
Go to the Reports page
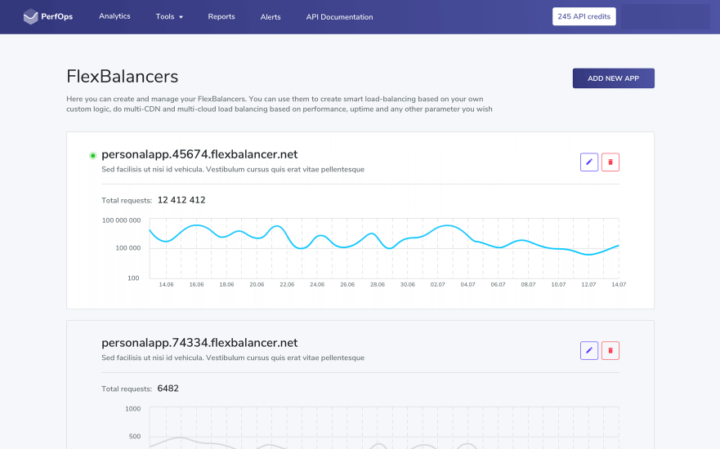coord(221,17)
